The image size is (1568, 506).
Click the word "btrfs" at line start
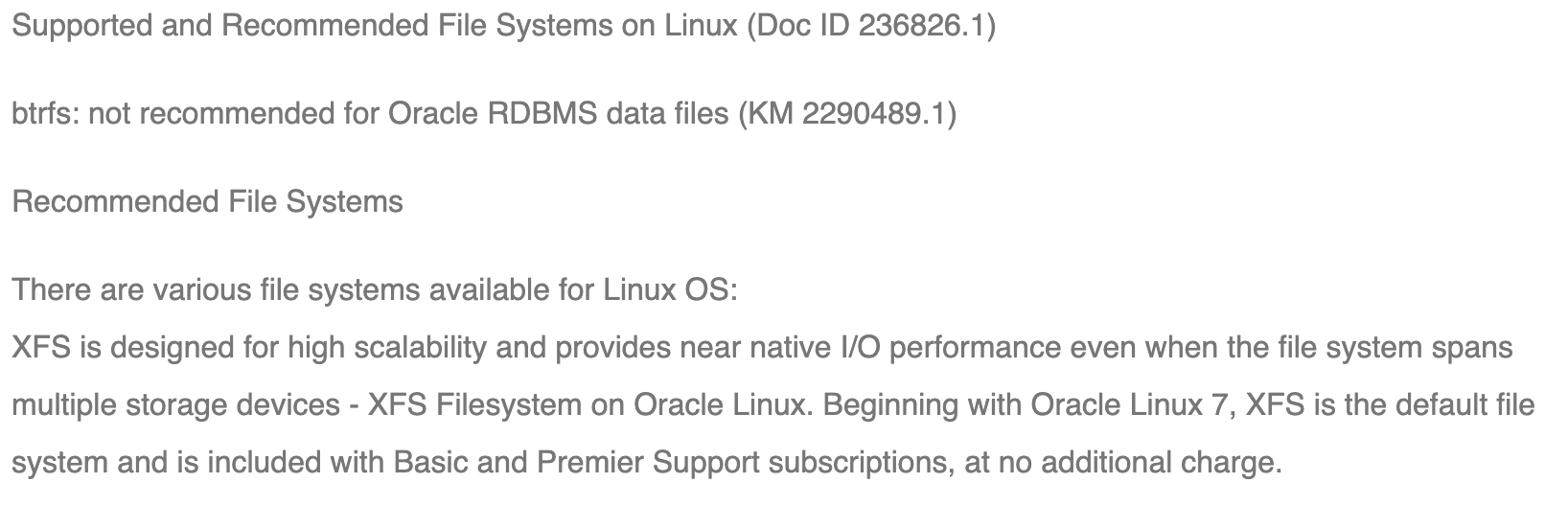[x=44, y=114]
